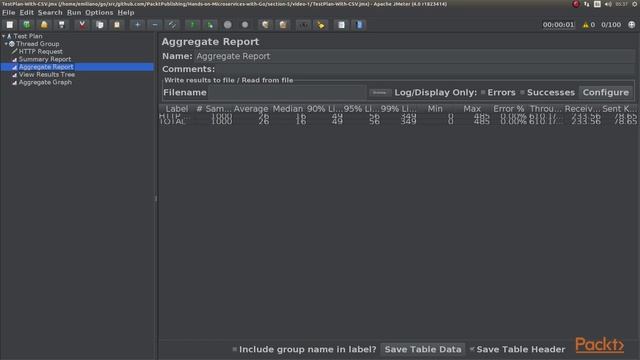Click the Configure button
This screenshot has height=360, width=640.
point(606,93)
